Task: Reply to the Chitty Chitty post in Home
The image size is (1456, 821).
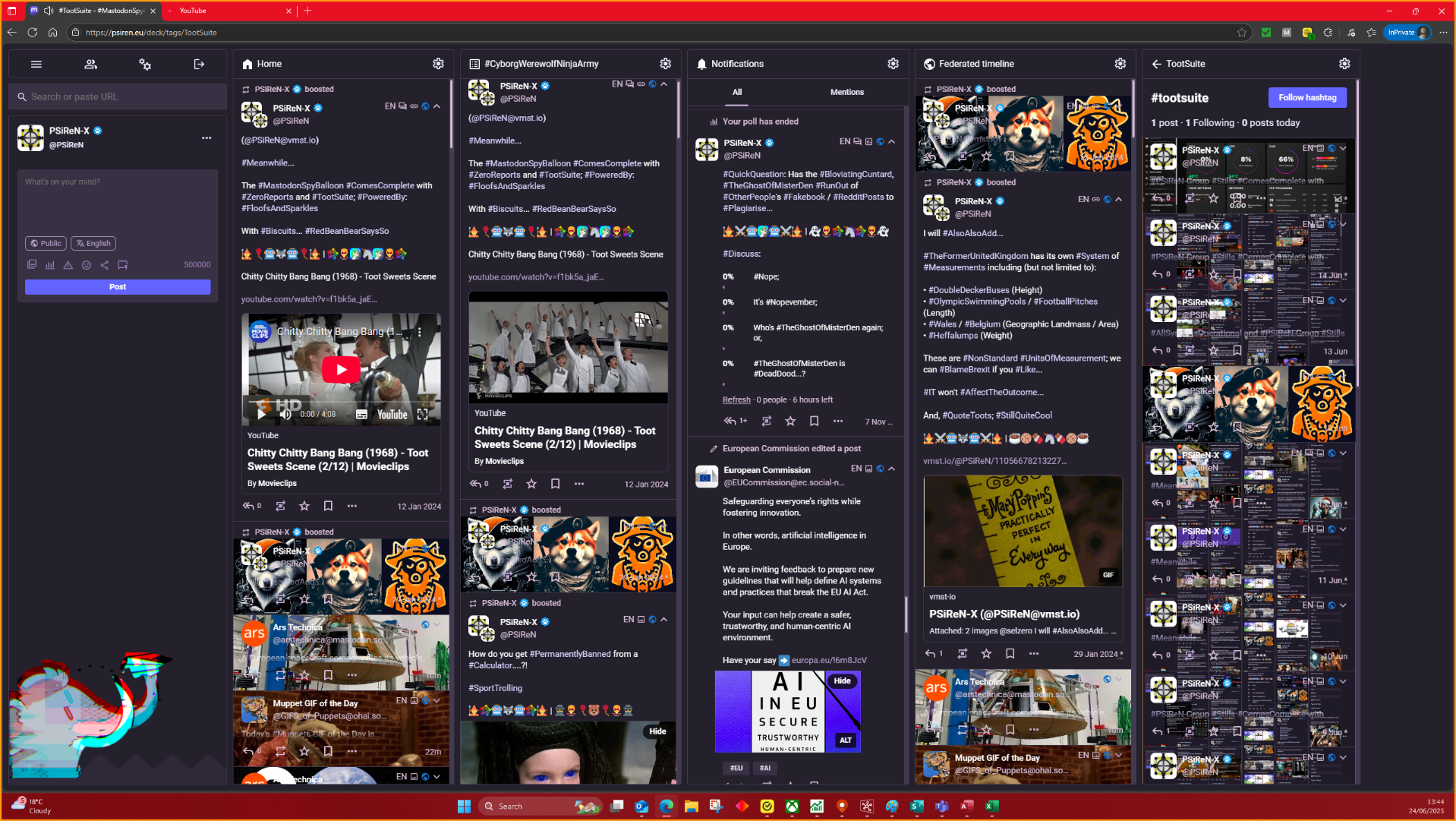Action: pyautogui.click(x=248, y=506)
